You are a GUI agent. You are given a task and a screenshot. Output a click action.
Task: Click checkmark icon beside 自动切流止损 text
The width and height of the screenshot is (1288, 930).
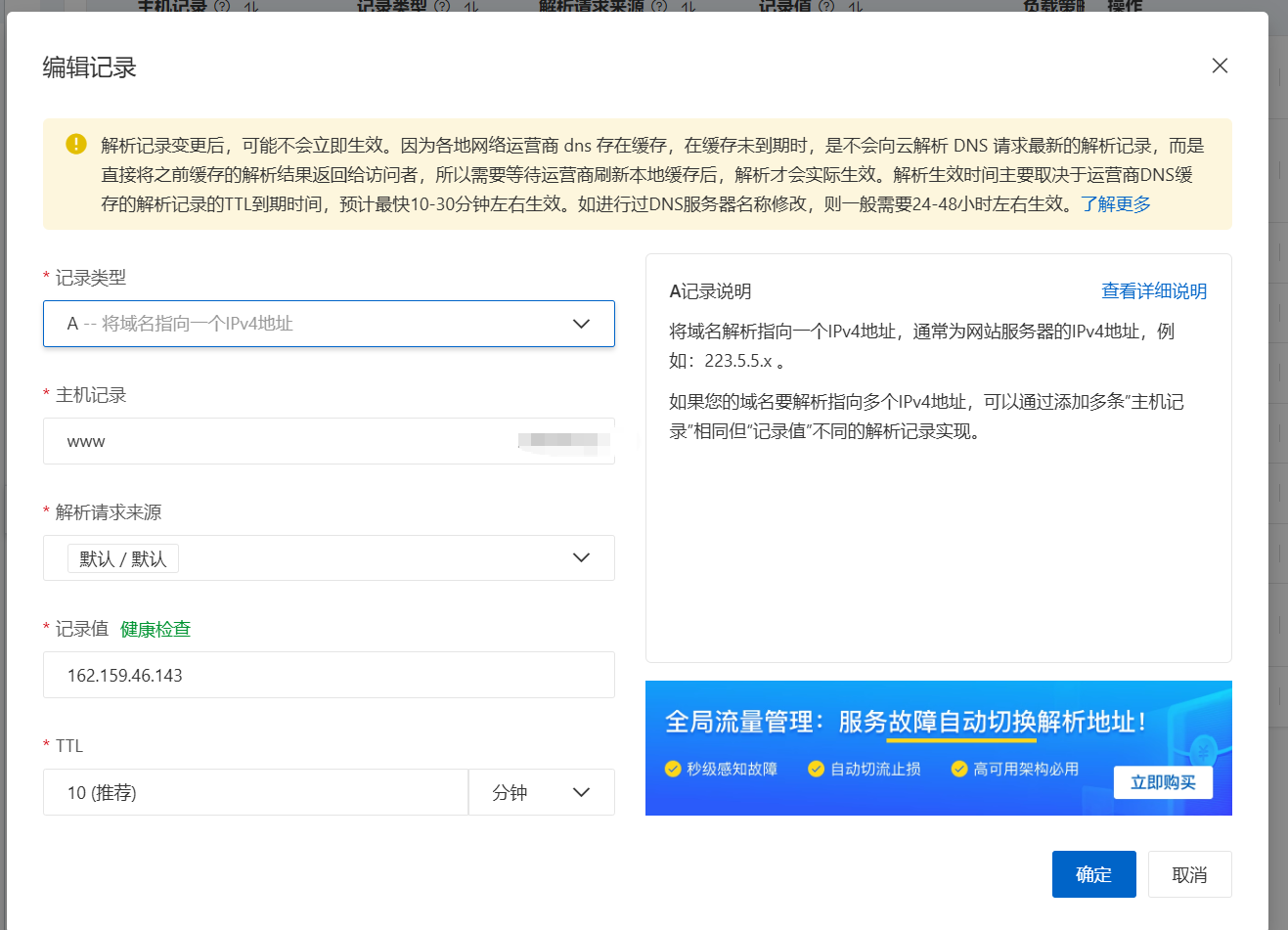[815, 770]
